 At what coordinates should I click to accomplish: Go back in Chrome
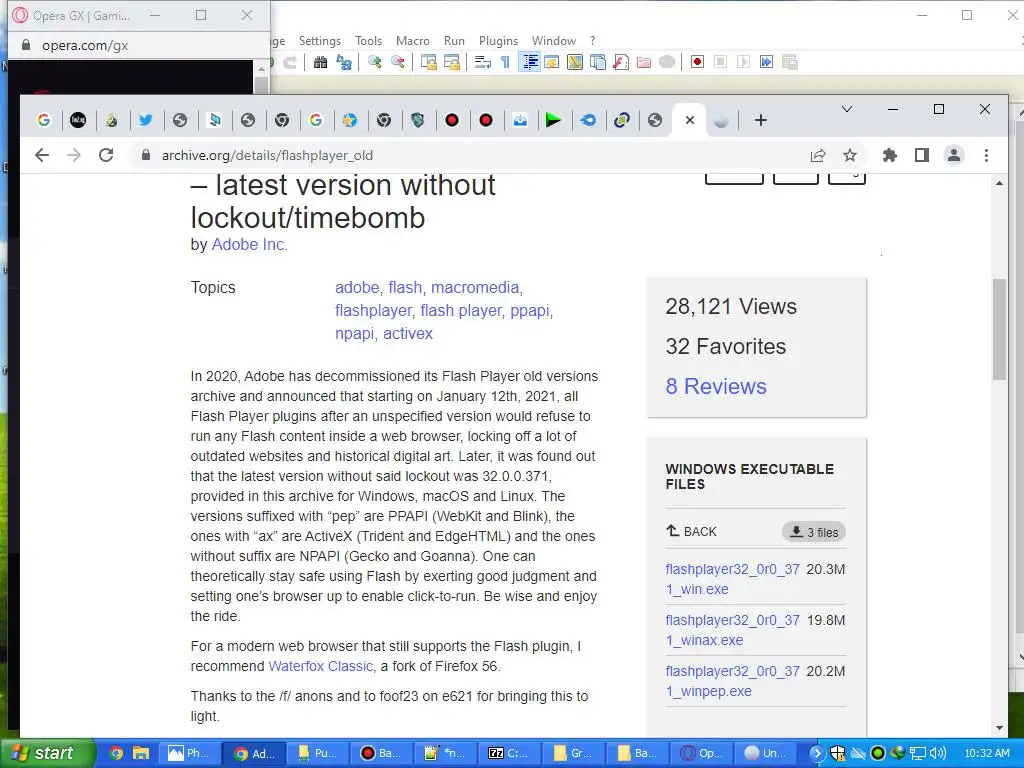pyautogui.click(x=42, y=155)
